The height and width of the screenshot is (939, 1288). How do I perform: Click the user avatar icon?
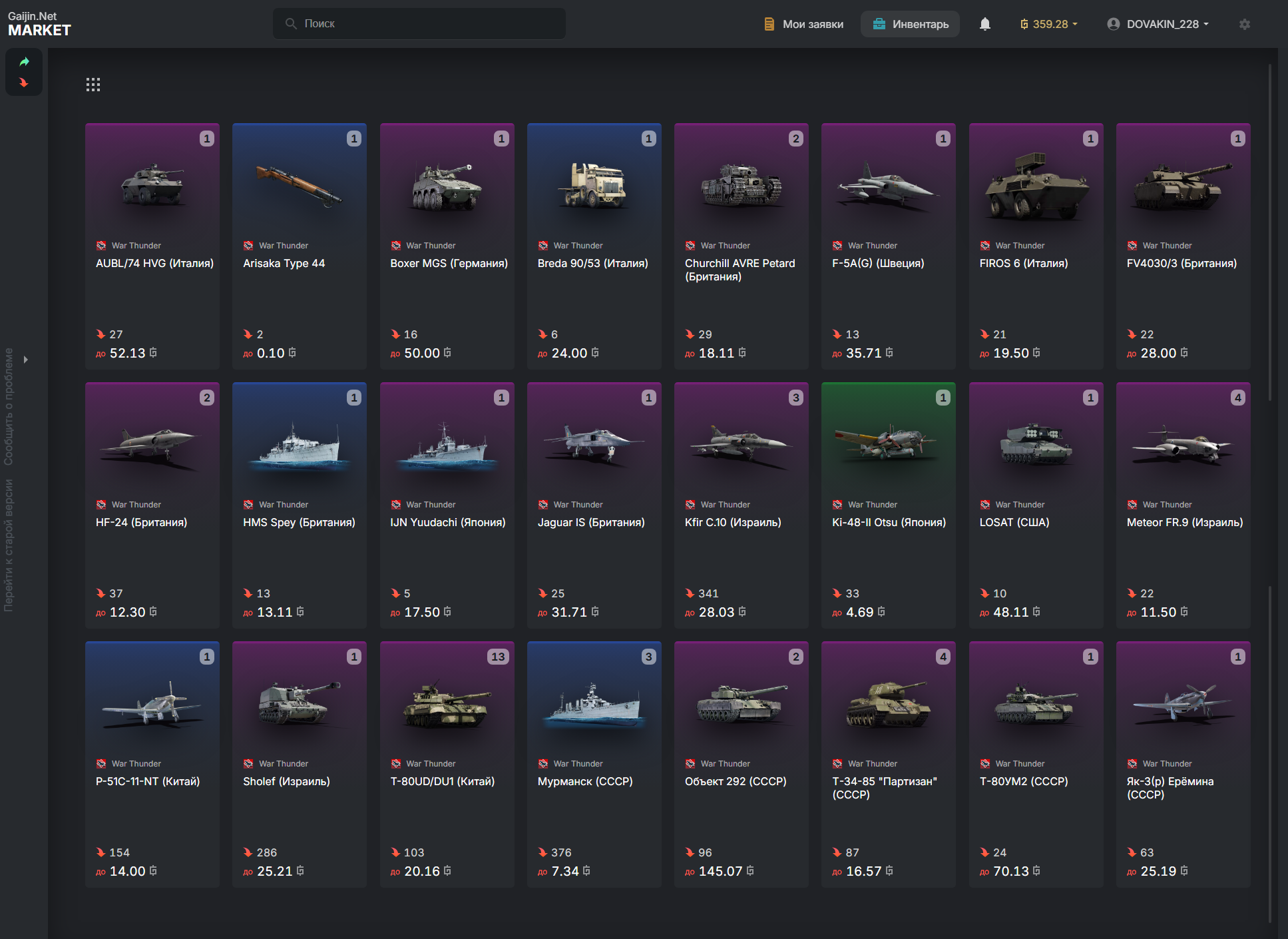[x=1113, y=24]
